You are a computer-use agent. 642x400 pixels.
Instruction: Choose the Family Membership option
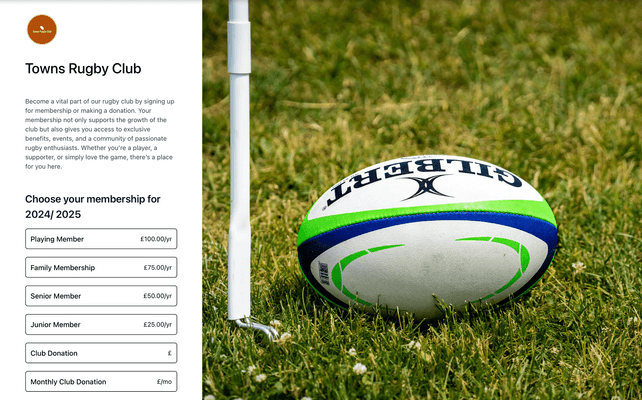coord(101,267)
